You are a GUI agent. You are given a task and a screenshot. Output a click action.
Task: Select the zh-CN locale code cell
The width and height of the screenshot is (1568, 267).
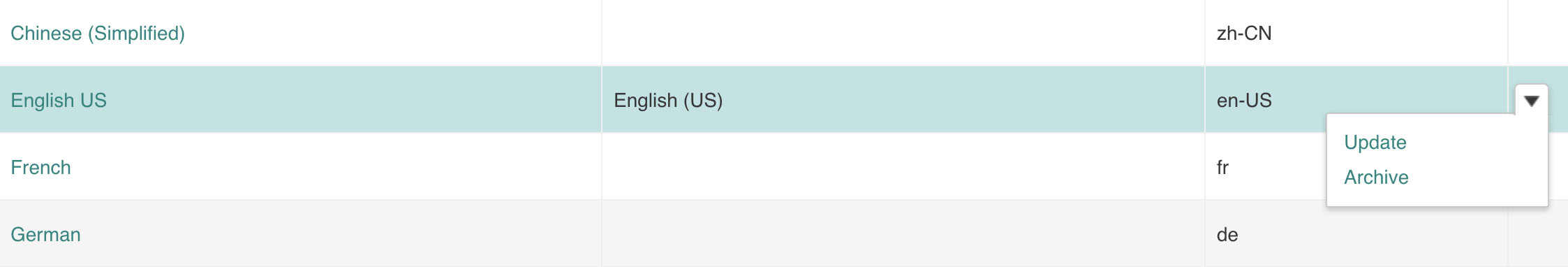[1356, 34]
